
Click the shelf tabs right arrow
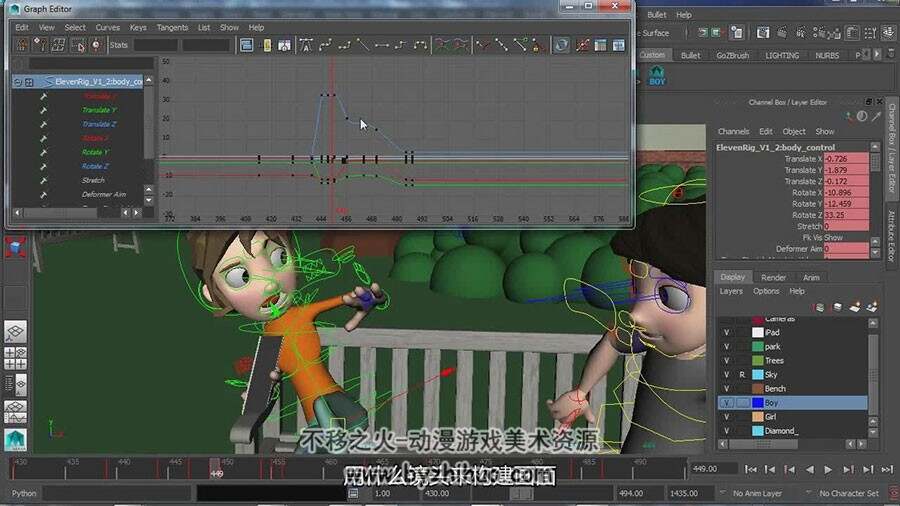point(877,55)
